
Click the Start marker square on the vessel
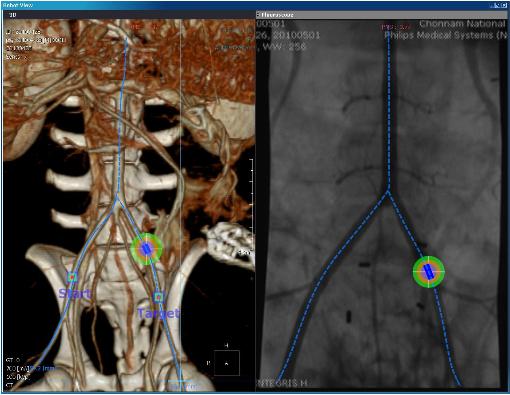click(72, 277)
